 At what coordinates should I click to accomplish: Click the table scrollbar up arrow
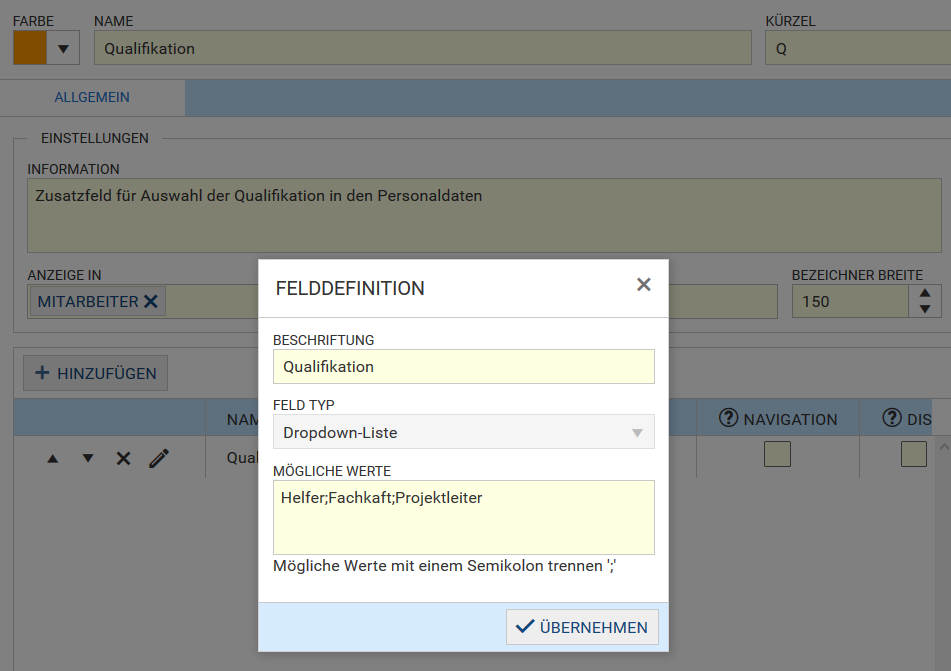944,447
